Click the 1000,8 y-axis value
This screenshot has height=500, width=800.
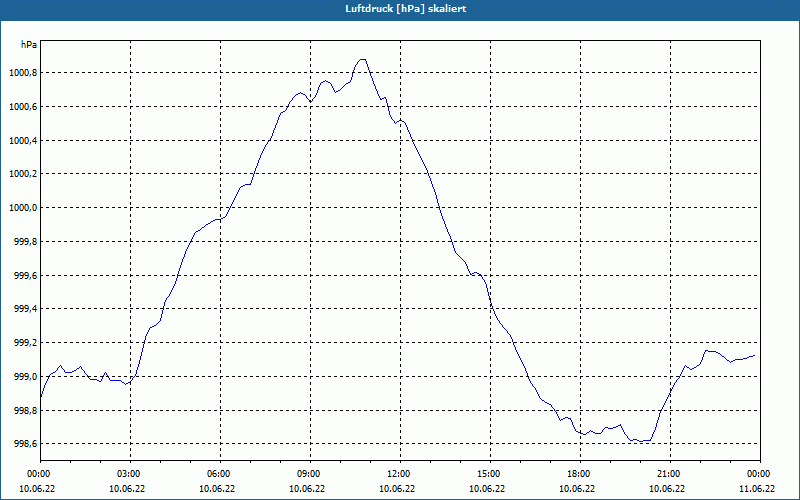(x=23, y=73)
